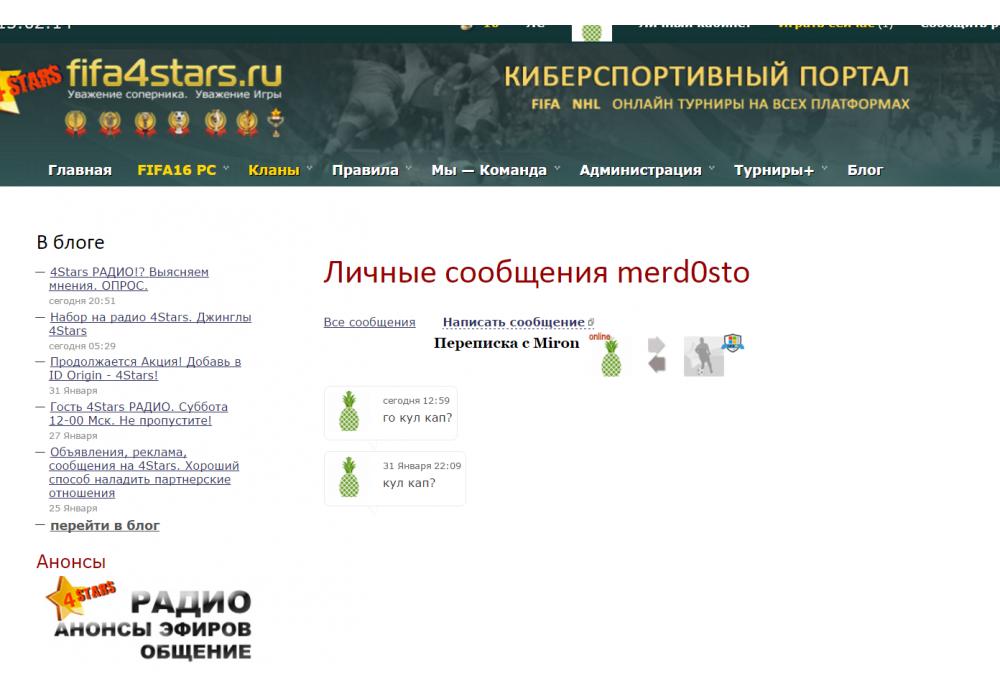Screen dimensions: 1000x700
Task: Click the medal showing a soccer ball
Action: pyautogui.click(x=179, y=122)
